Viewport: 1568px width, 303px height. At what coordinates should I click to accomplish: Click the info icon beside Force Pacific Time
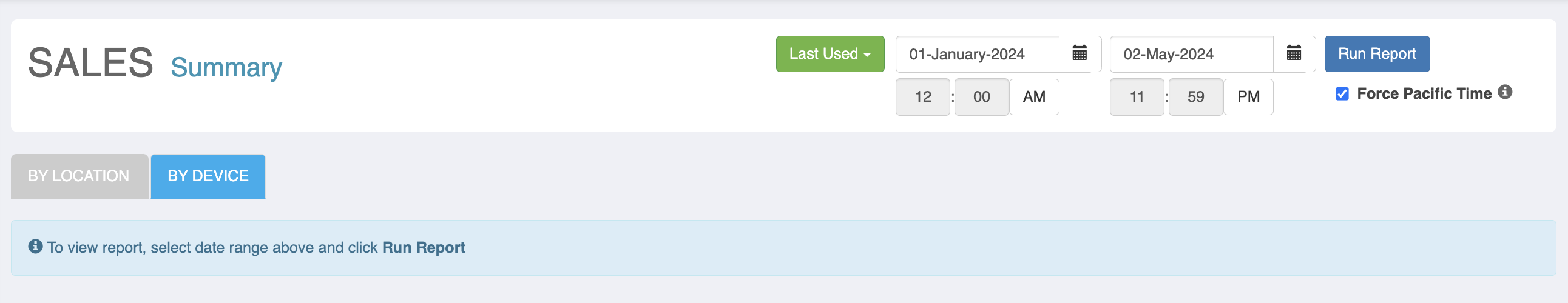click(1505, 92)
